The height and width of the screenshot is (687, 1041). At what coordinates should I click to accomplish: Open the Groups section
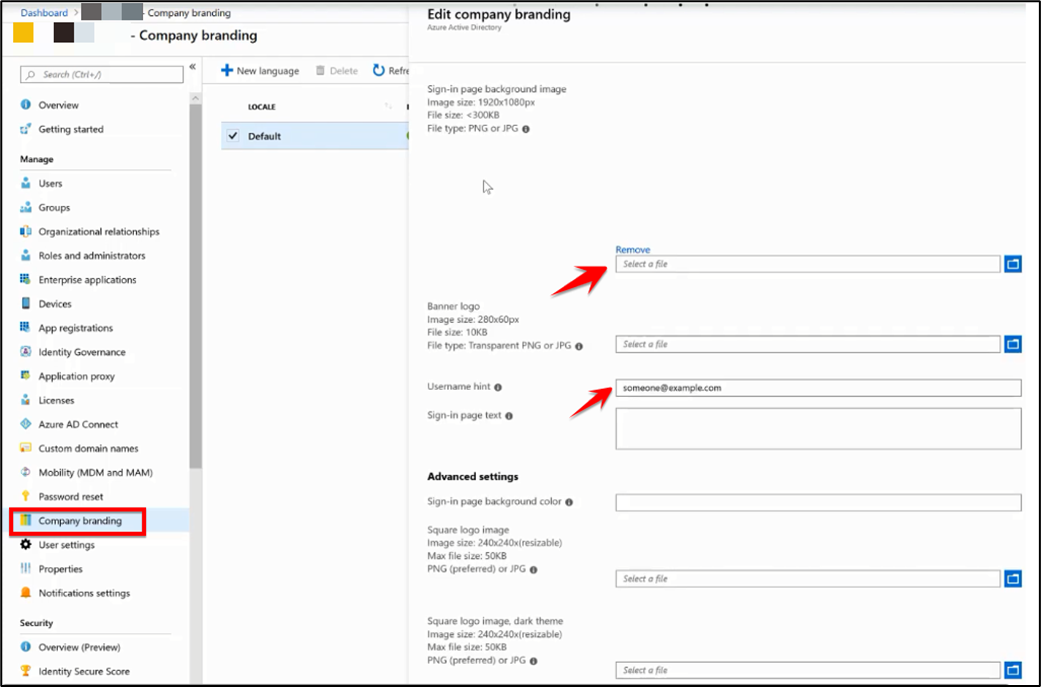tap(51, 207)
